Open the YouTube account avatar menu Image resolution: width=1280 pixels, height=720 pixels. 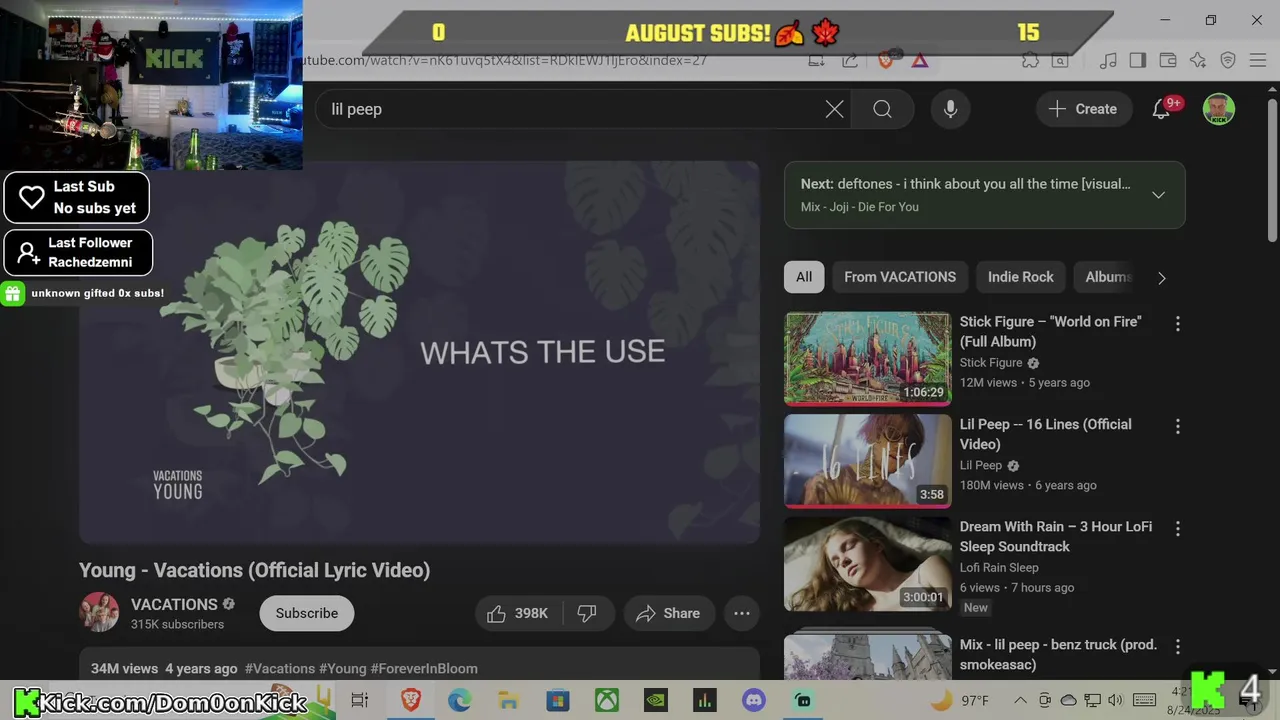click(1218, 109)
